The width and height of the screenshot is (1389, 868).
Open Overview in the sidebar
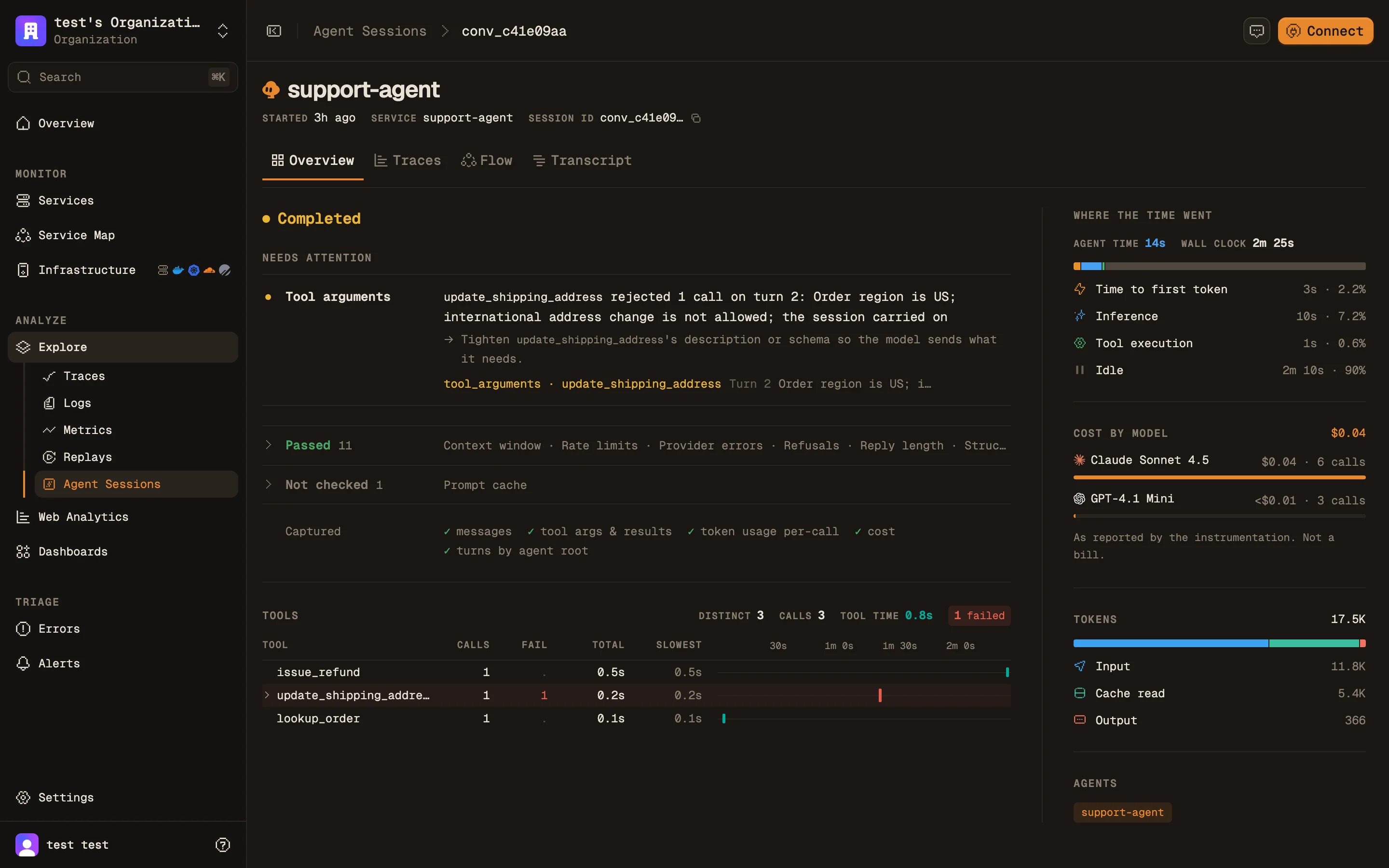pyautogui.click(x=123, y=123)
